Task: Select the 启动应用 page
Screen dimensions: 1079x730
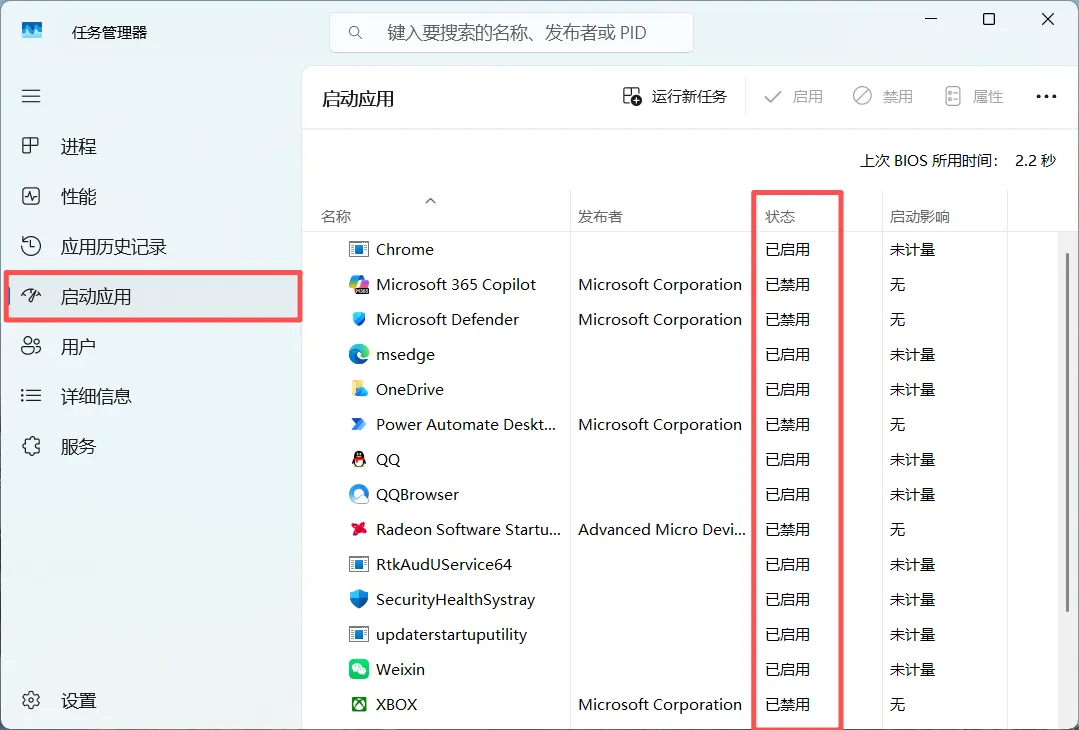Action: (x=153, y=297)
